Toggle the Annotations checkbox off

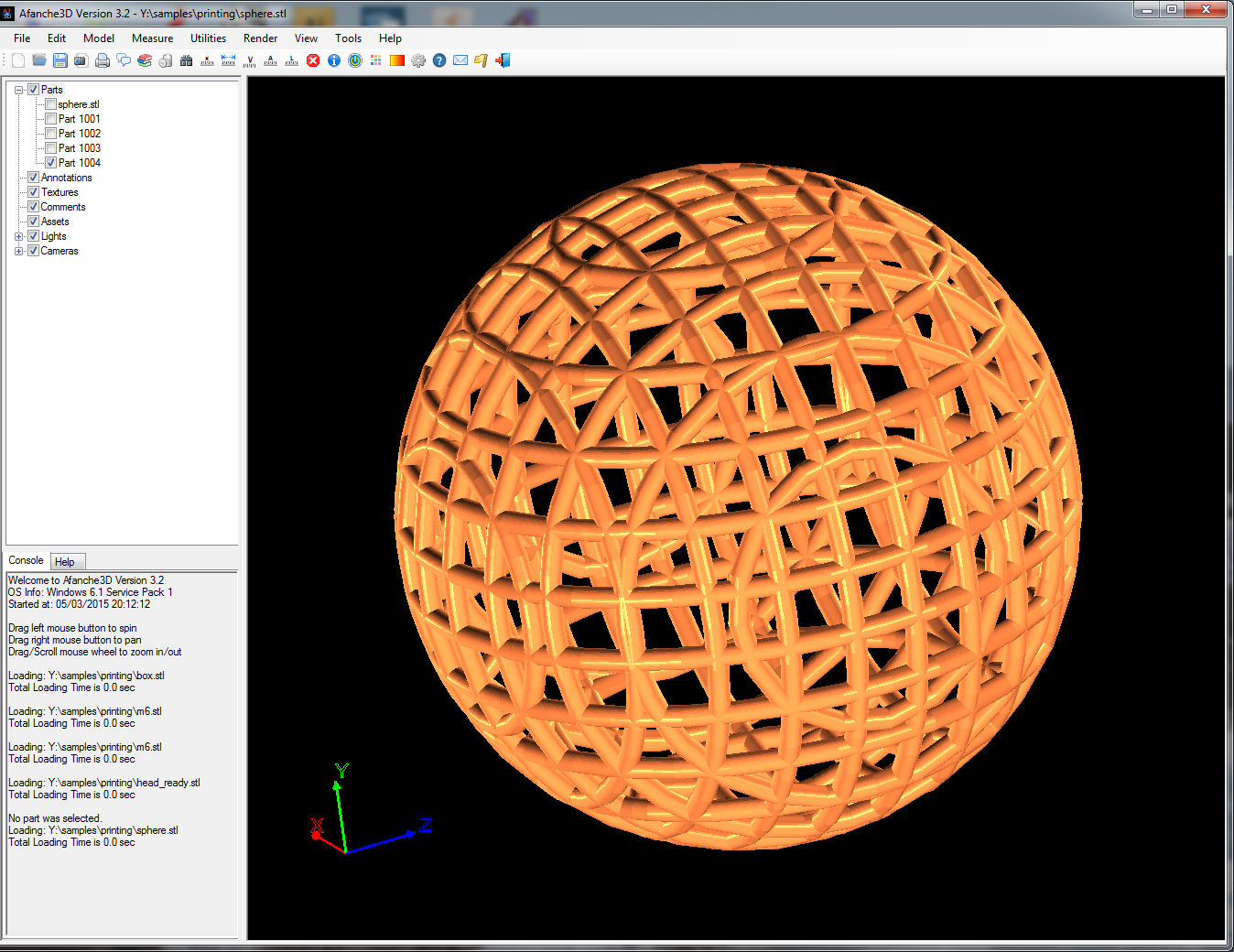point(34,178)
